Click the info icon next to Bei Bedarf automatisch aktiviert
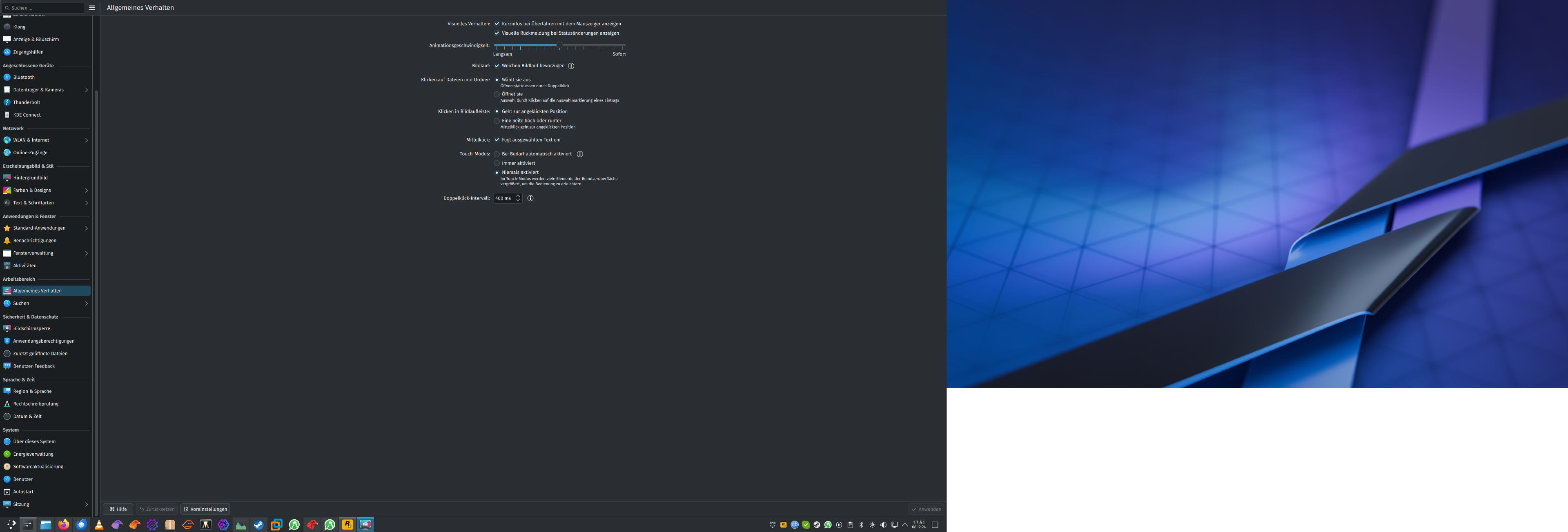Image resolution: width=1568 pixels, height=532 pixels. point(579,155)
